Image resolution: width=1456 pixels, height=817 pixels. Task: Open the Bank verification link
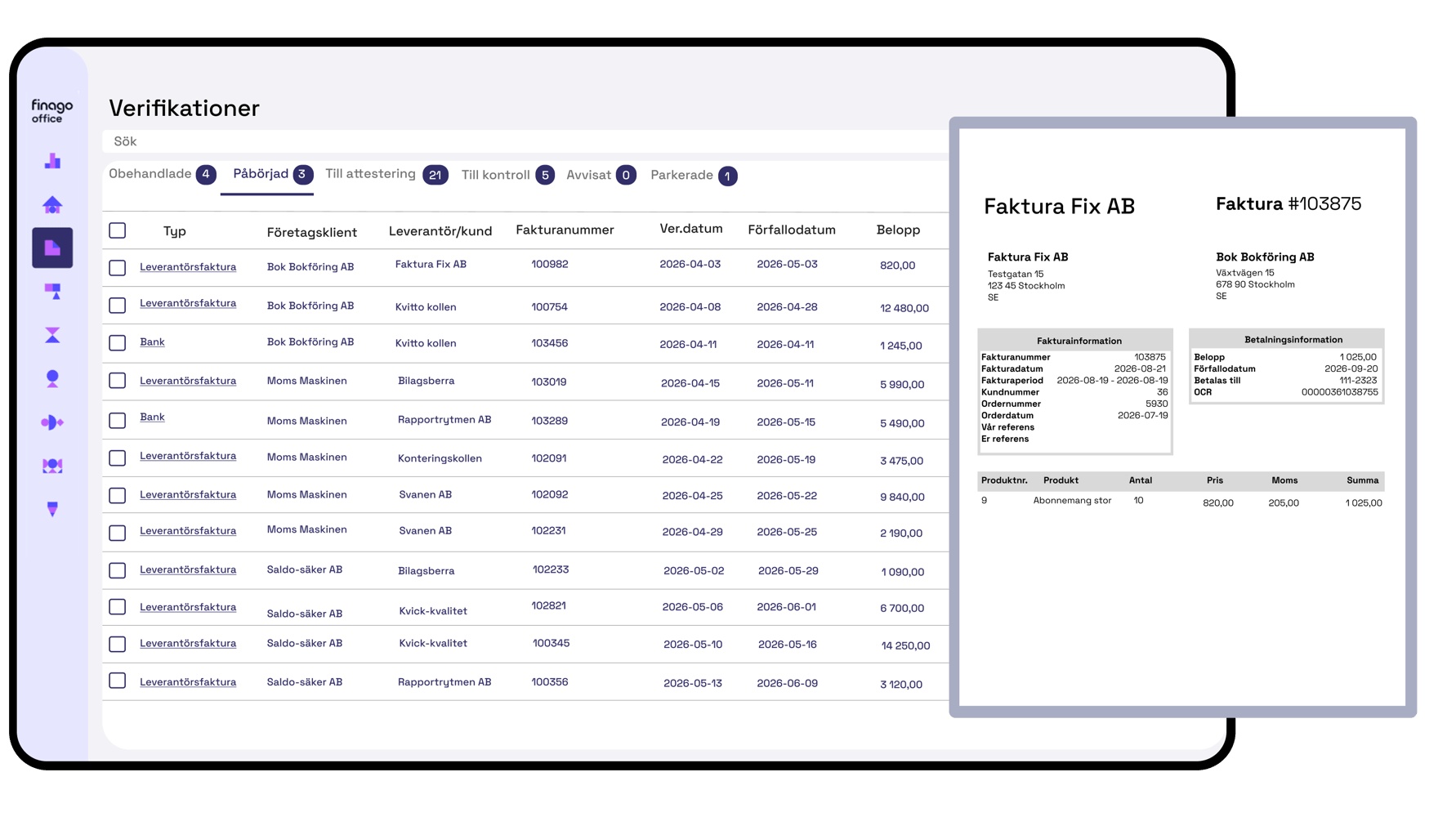(152, 342)
